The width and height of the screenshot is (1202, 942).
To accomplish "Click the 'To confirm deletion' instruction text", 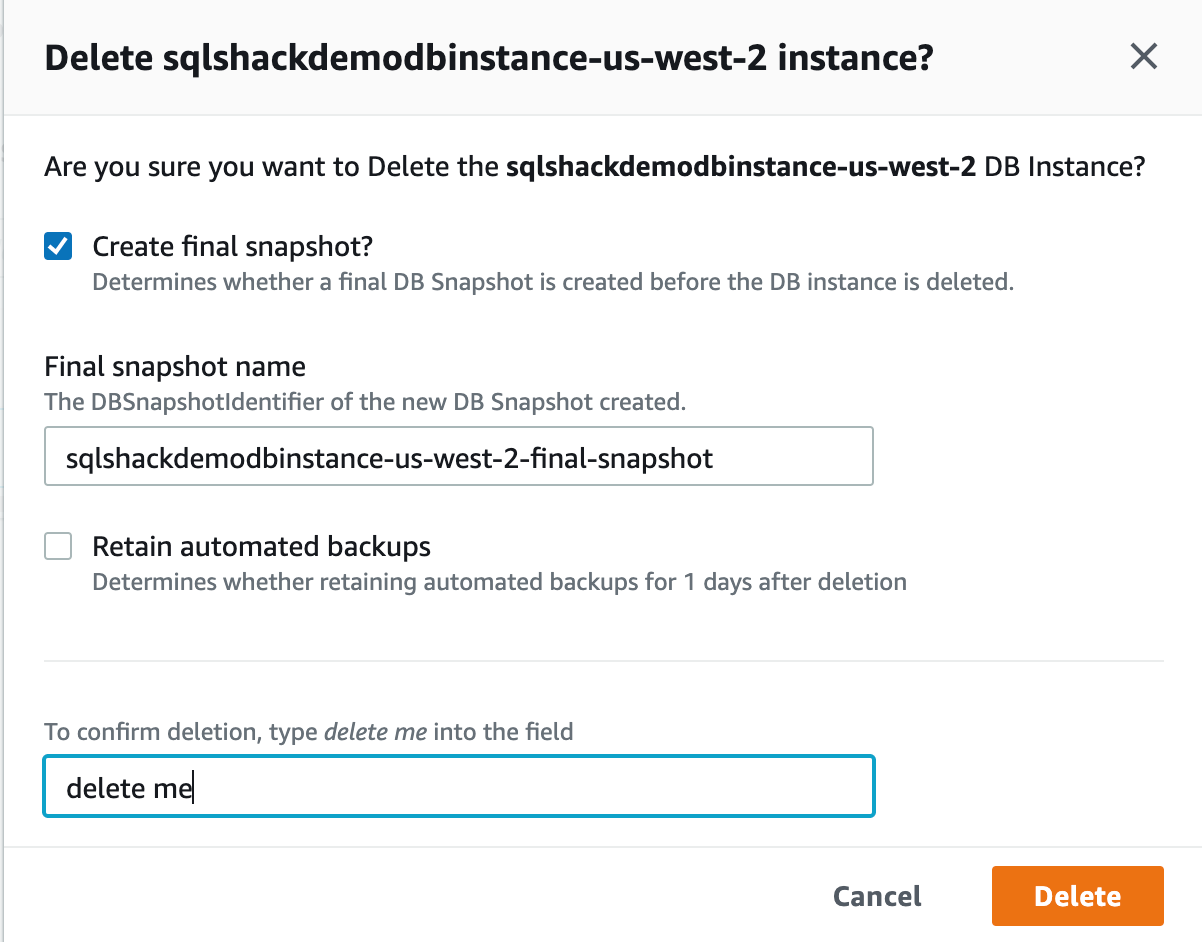I will (182, 732).
